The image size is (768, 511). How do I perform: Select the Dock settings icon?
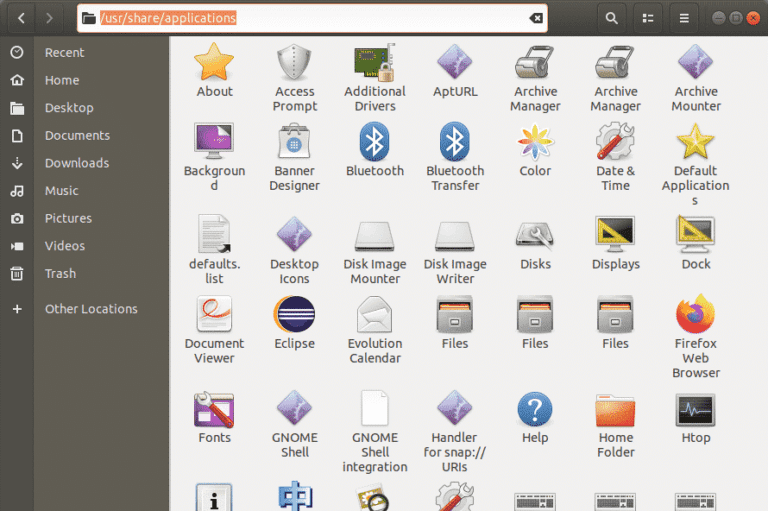696,234
